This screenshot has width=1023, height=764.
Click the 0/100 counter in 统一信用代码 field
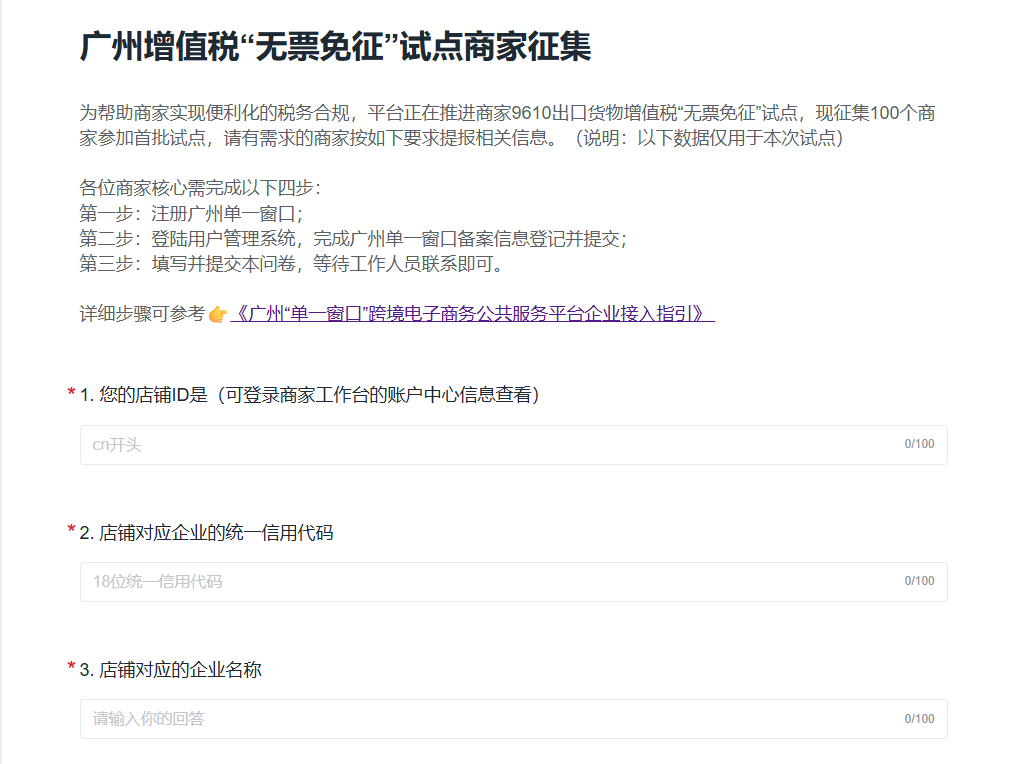click(919, 581)
